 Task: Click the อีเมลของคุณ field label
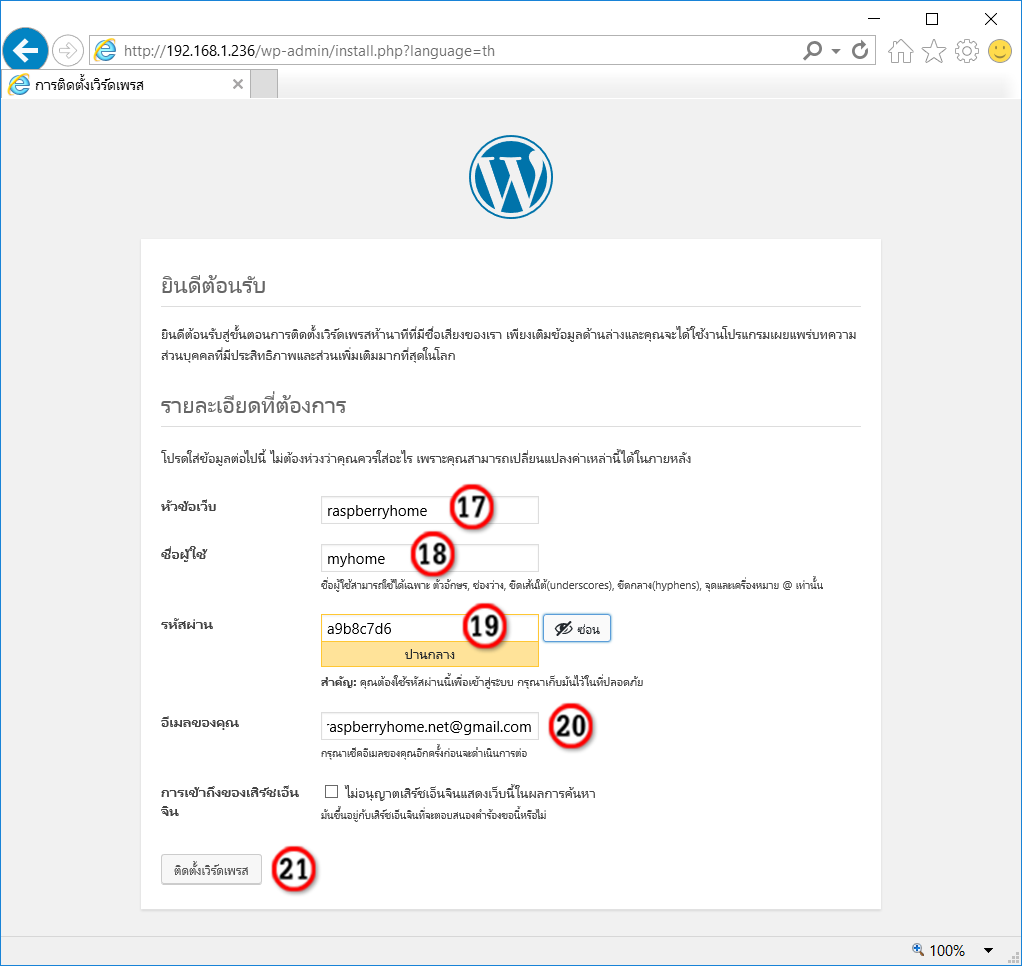pos(200,722)
